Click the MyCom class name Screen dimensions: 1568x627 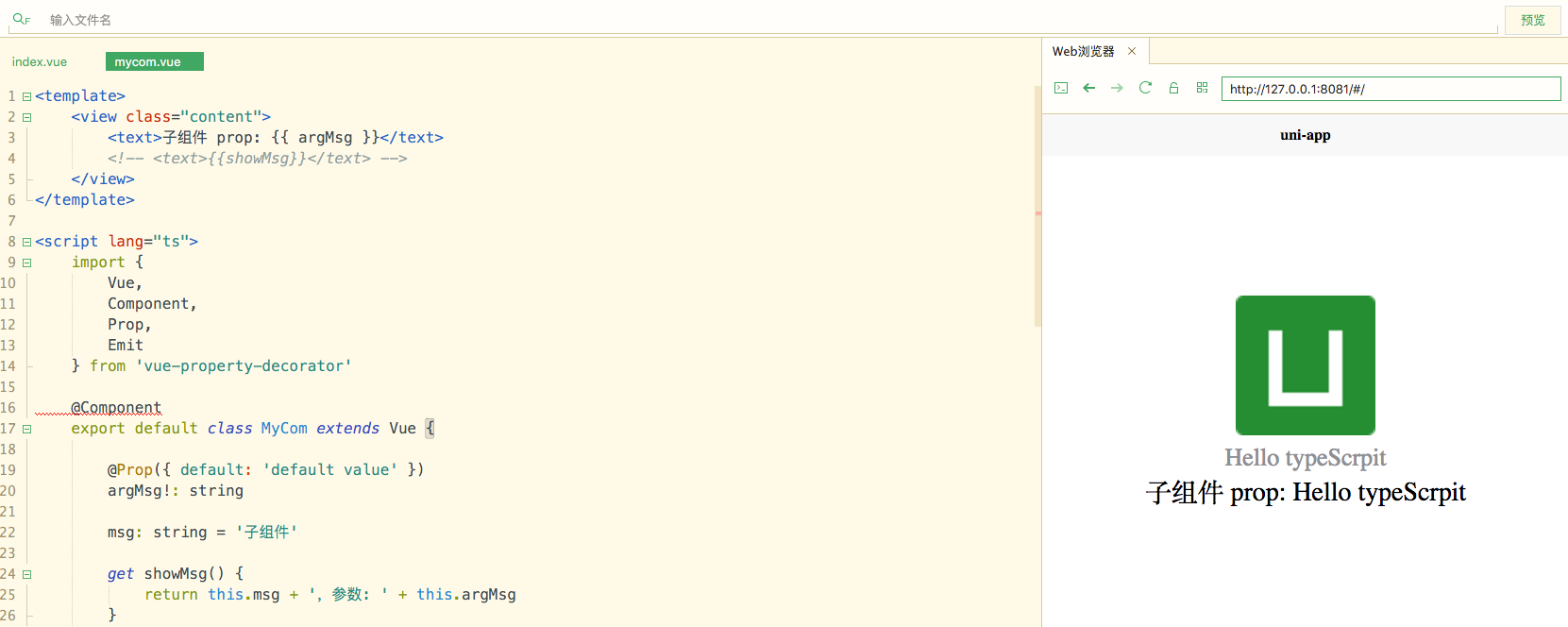pyautogui.click(x=284, y=428)
